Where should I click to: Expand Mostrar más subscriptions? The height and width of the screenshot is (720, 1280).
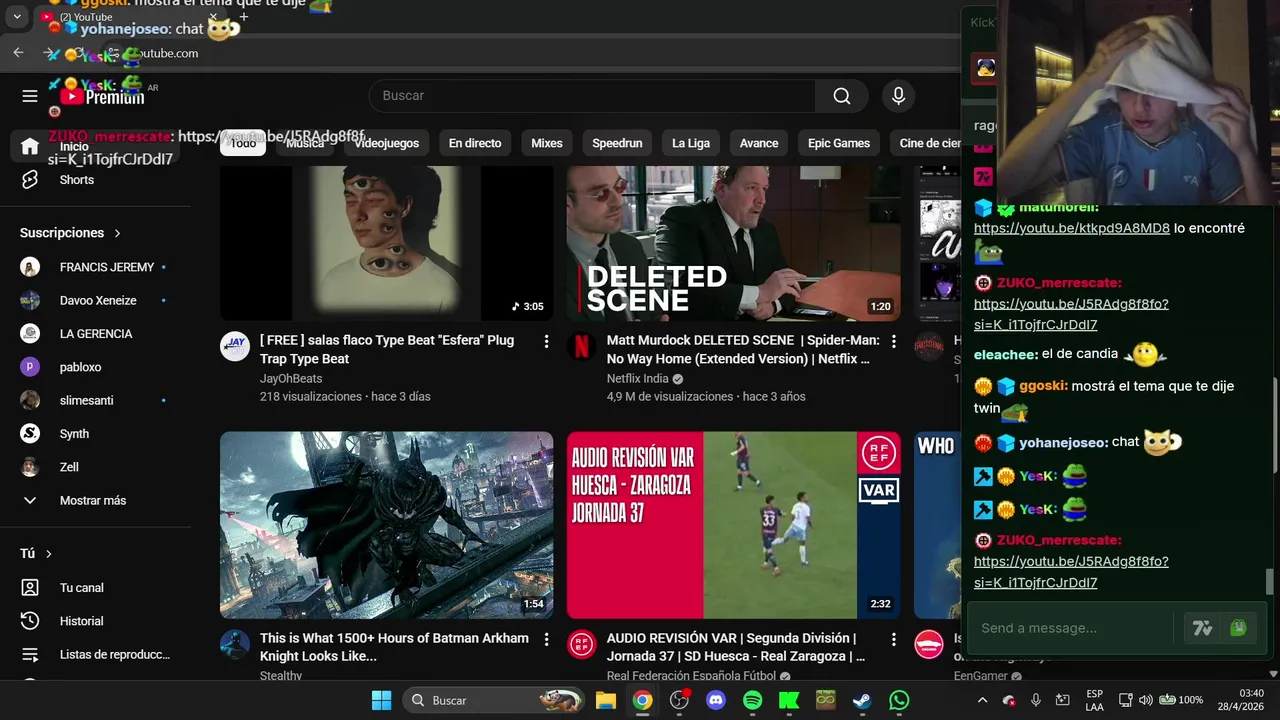tap(95, 500)
